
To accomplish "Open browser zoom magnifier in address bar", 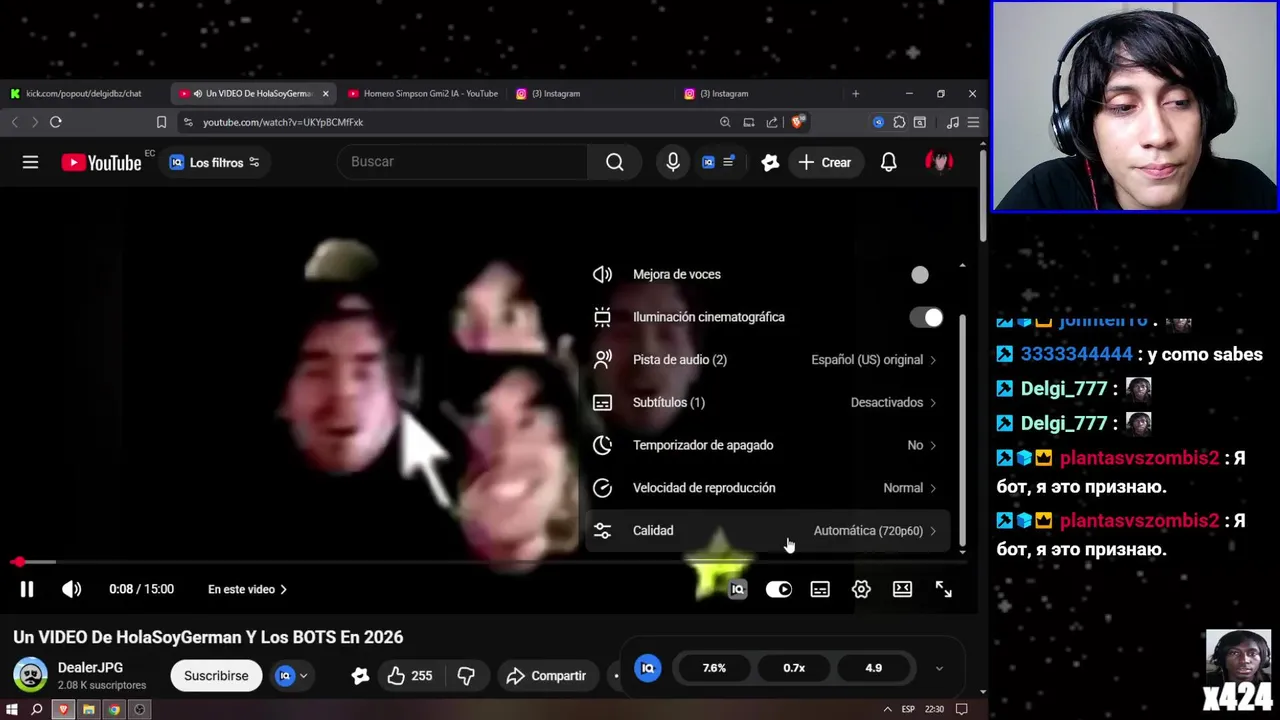I will [x=725, y=122].
